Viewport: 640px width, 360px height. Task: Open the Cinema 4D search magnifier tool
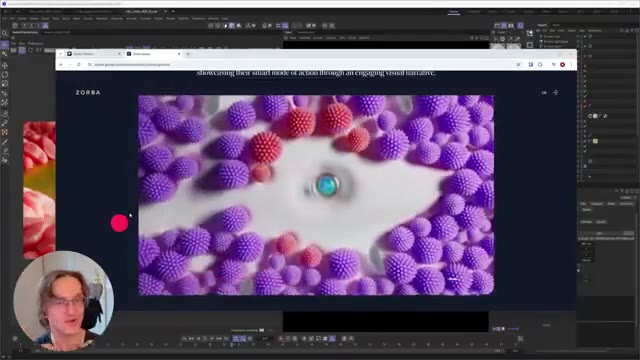coord(5,33)
